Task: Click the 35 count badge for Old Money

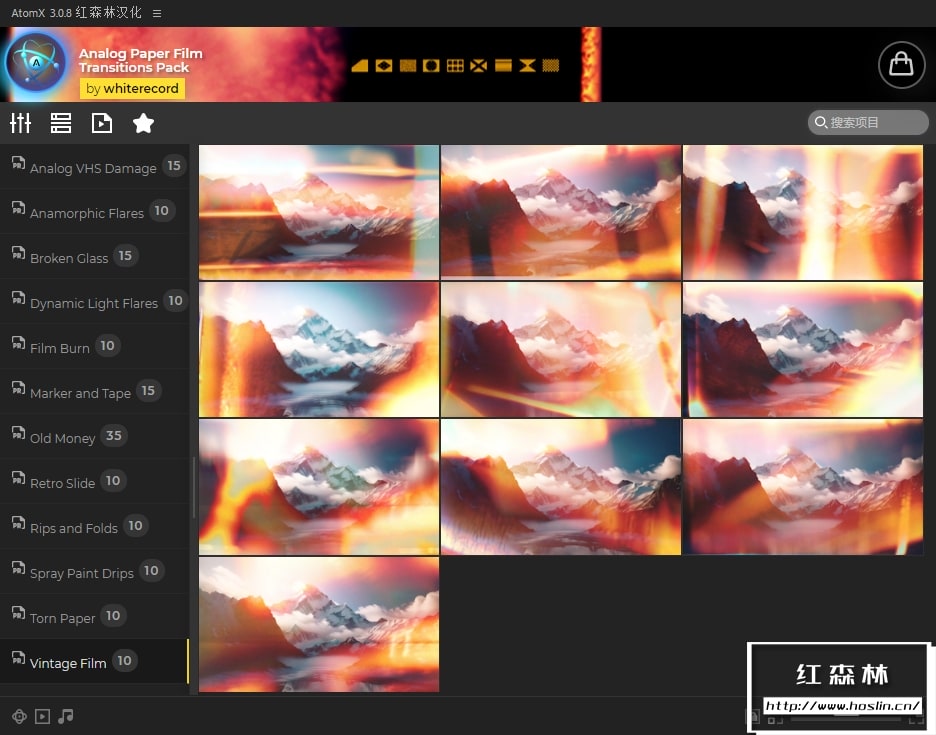Action: pos(113,436)
